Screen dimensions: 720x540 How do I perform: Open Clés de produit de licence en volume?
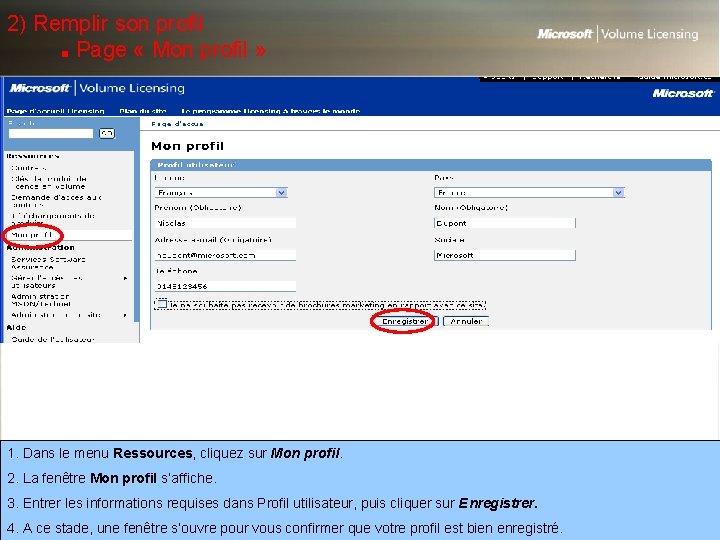point(49,182)
